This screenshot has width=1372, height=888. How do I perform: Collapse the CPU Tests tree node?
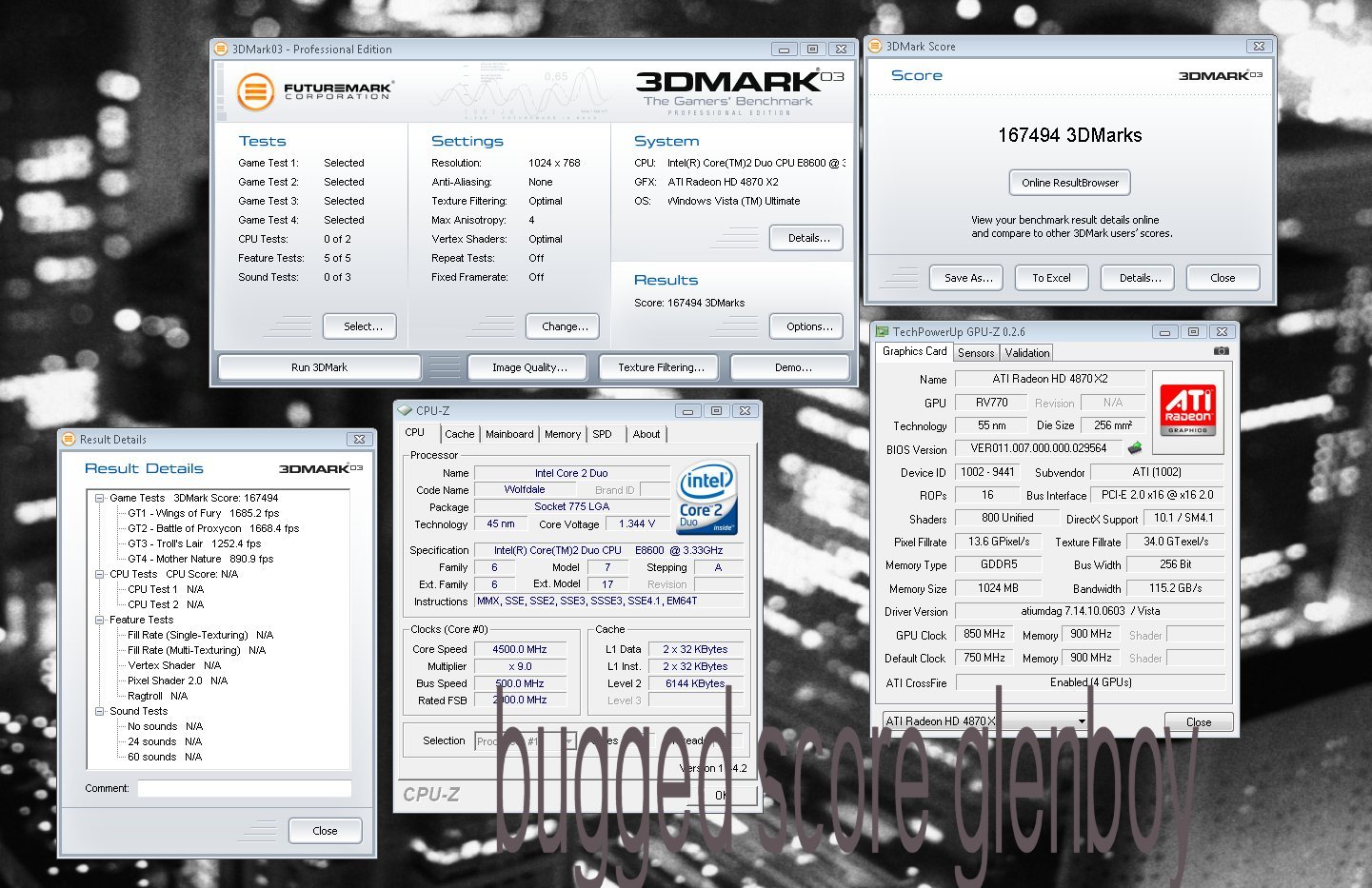(99, 574)
